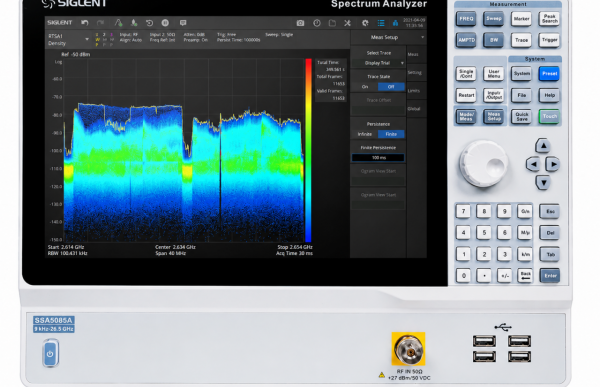Click the Peak Search button
This screenshot has height=387, width=600.
549,18
